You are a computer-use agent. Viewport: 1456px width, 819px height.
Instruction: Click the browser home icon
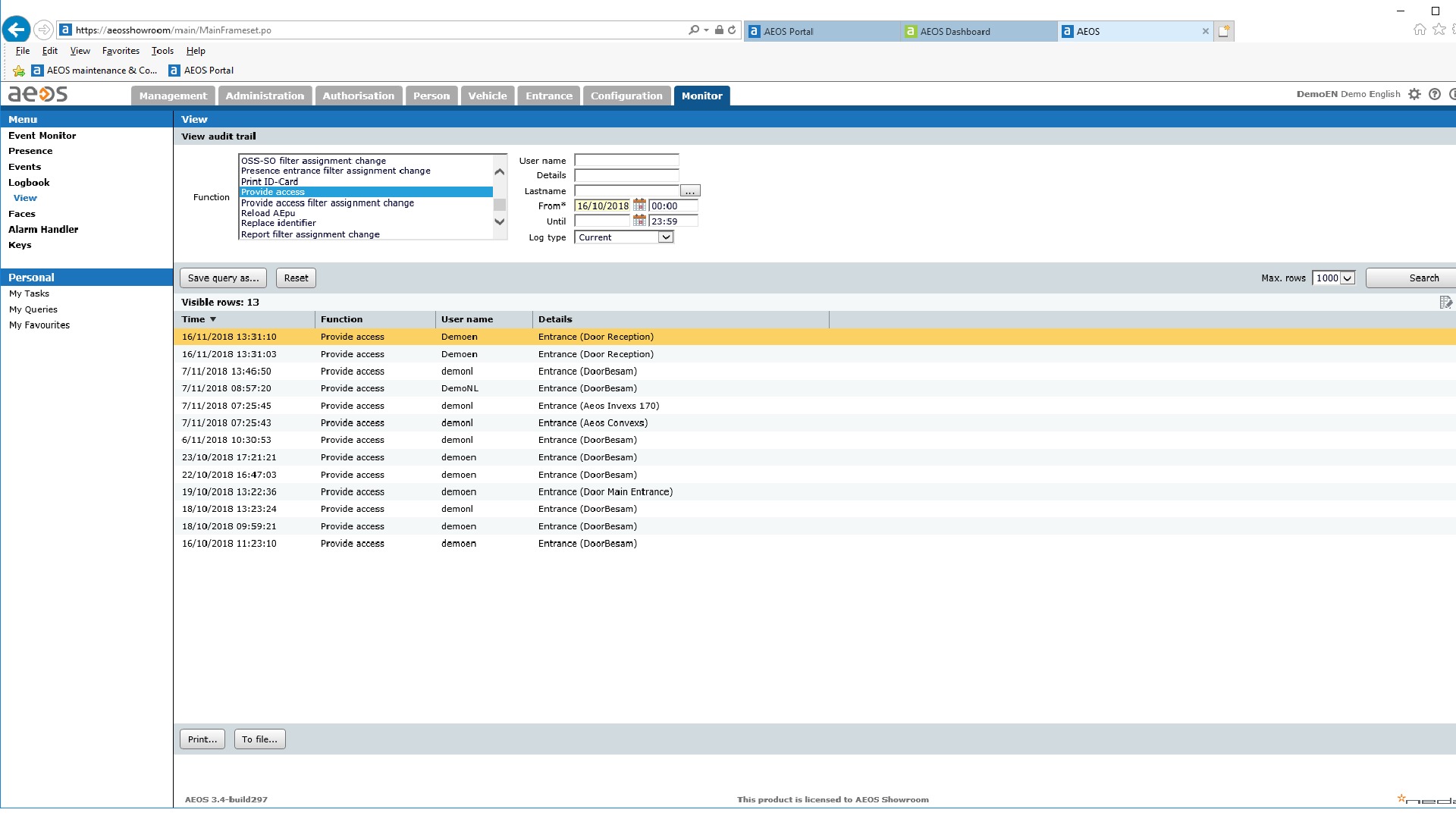coord(1420,30)
